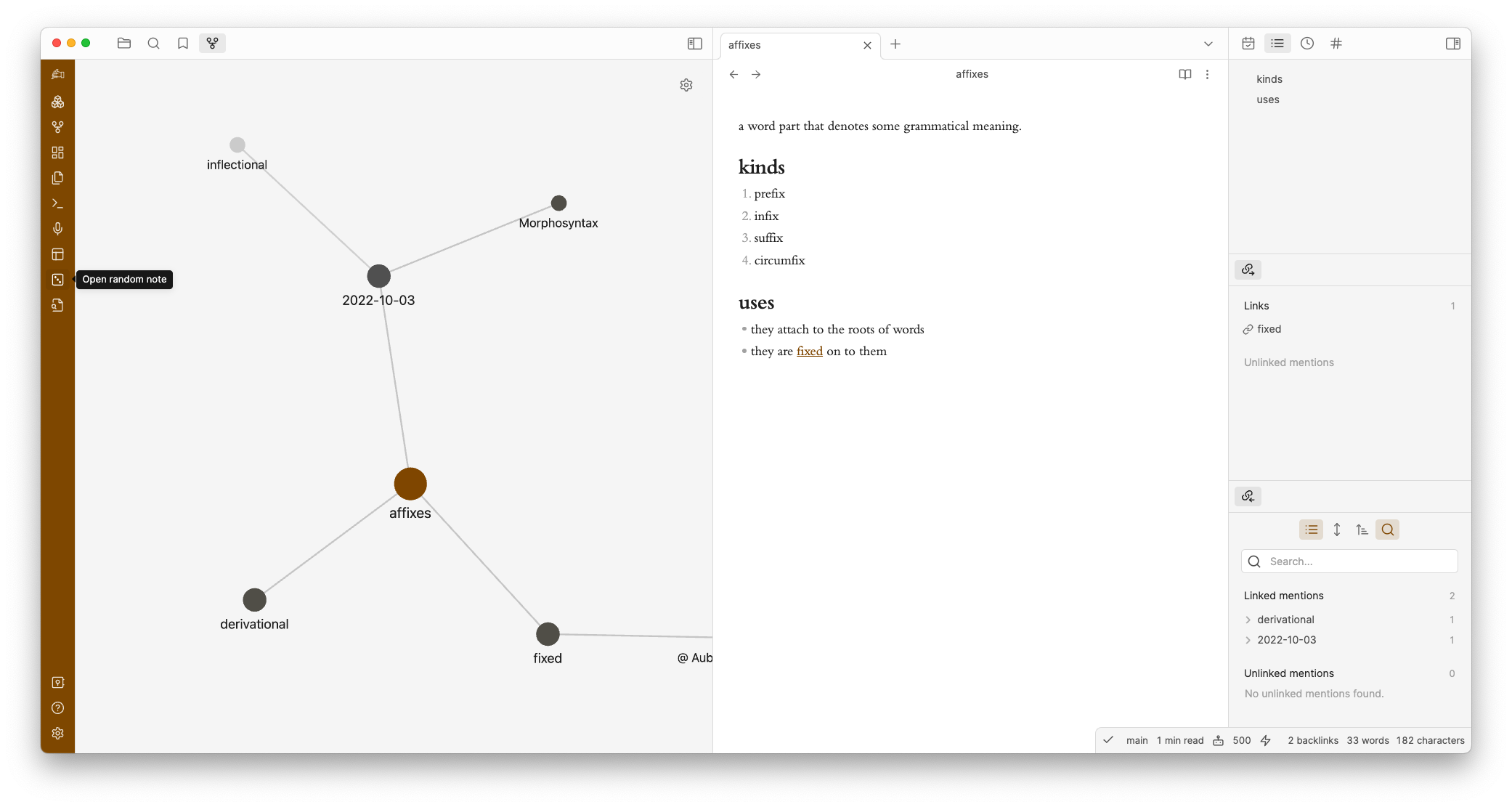
Task: Open the new tab plus button
Action: (895, 44)
